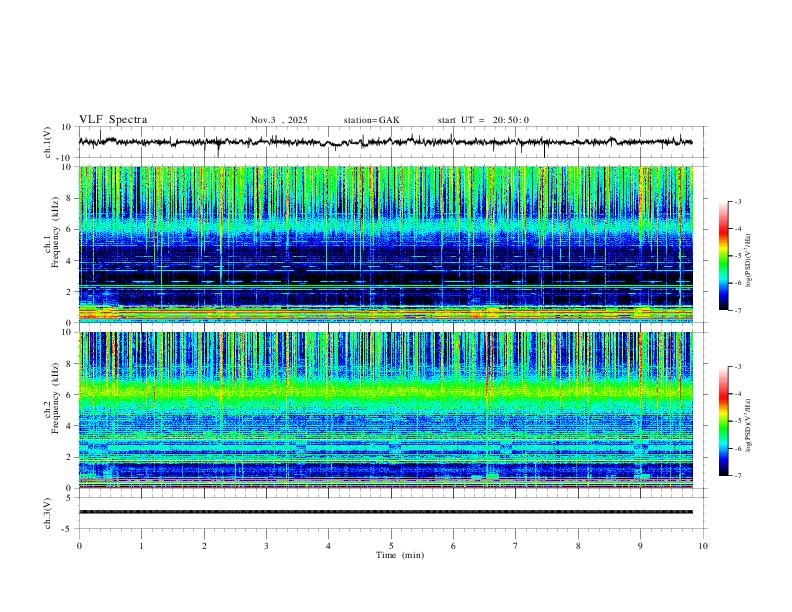
Task: Click the ch.3(V) axis label
Action: [x=49, y=513]
